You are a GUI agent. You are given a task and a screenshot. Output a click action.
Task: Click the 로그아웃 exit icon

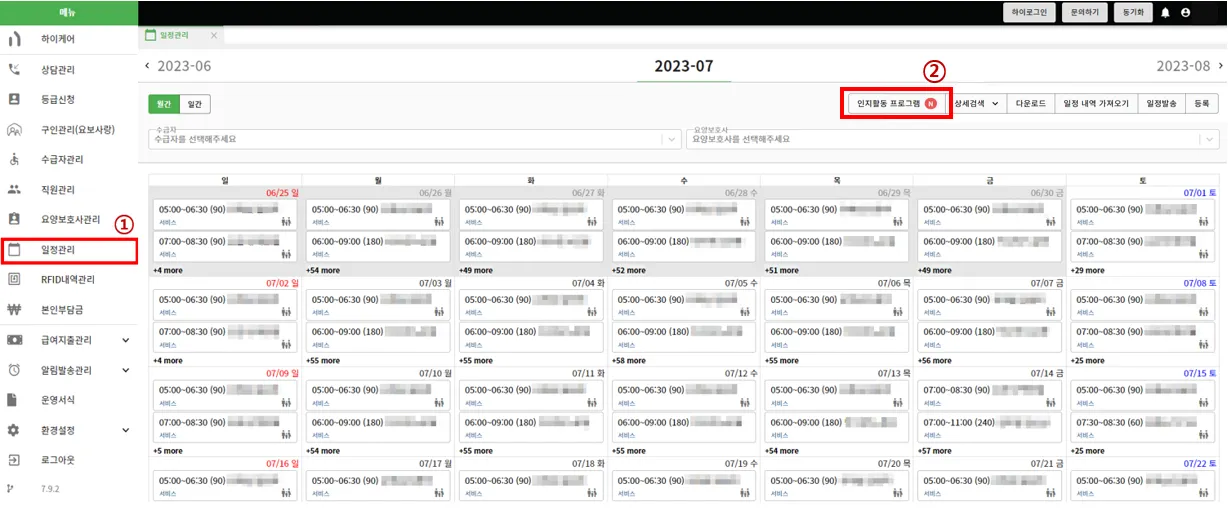click(14, 460)
